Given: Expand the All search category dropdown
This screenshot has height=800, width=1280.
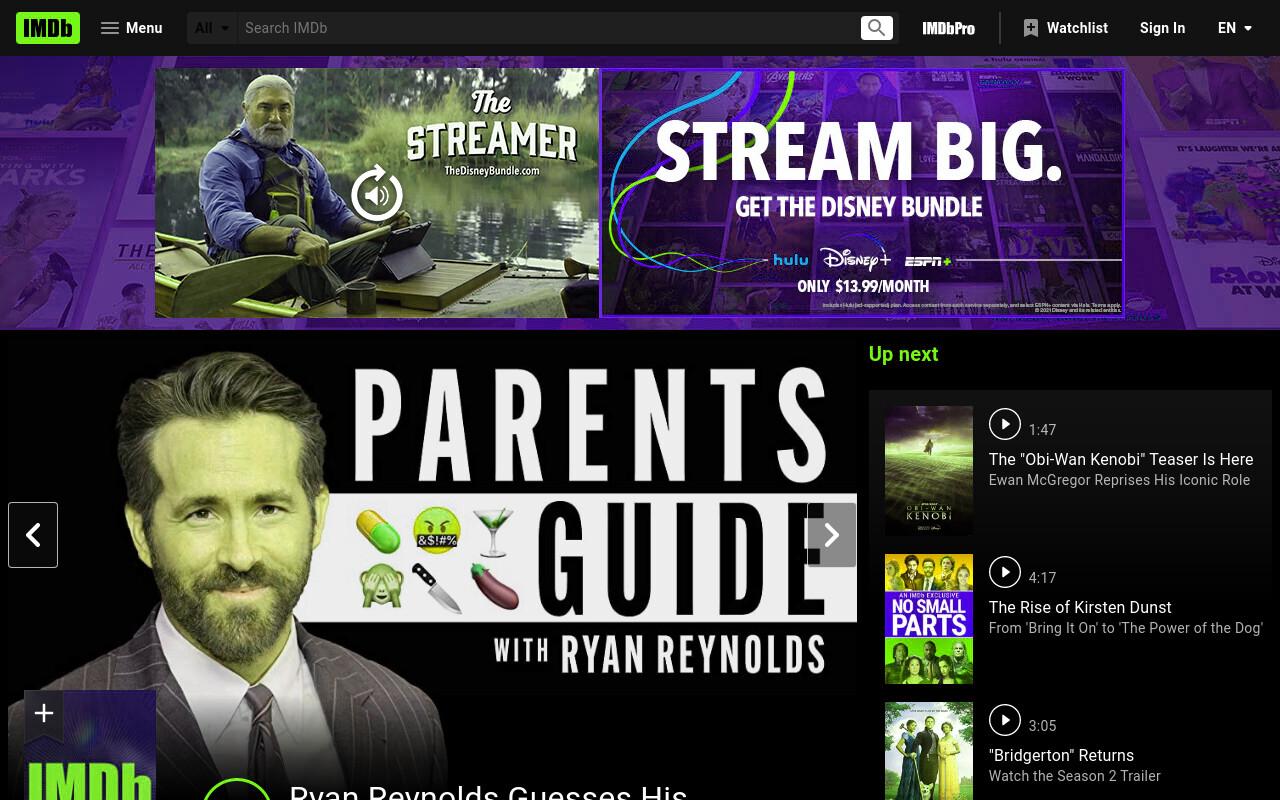Looking at the screenshot, I should click(x=212, y=28).
